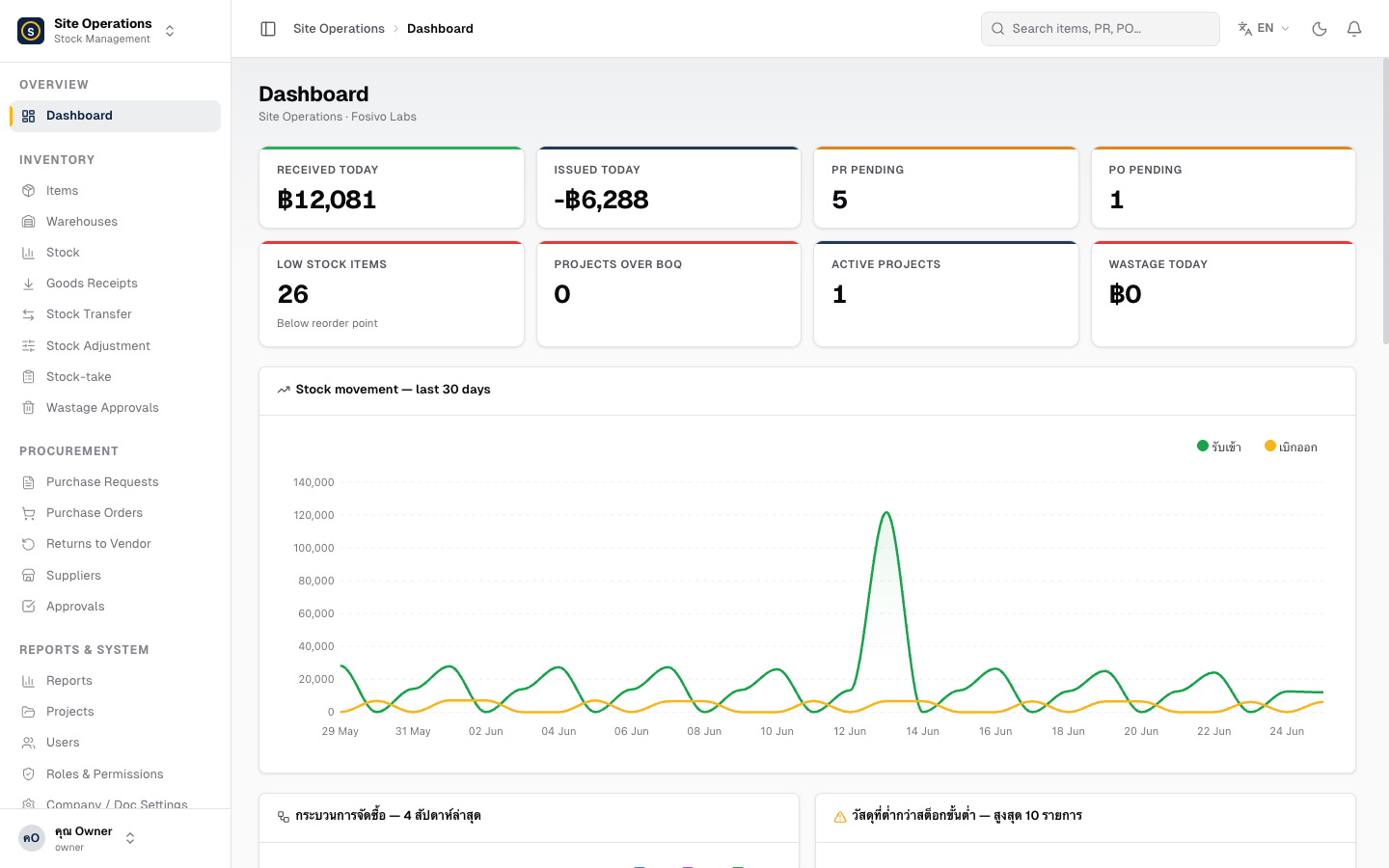
Task: Click the search magnifier icon
Action: [x=998, y=29]
